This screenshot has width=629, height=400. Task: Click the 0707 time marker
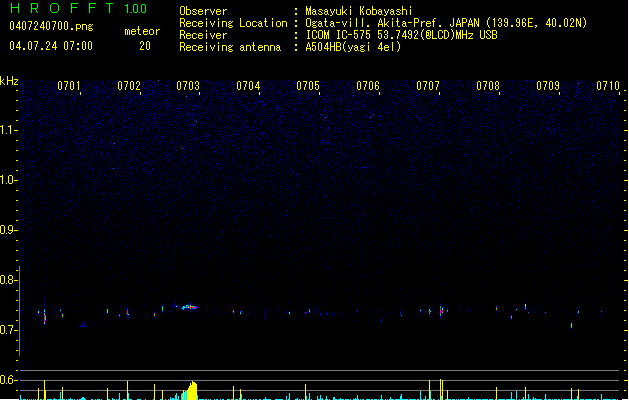click(x=428, y=86)
